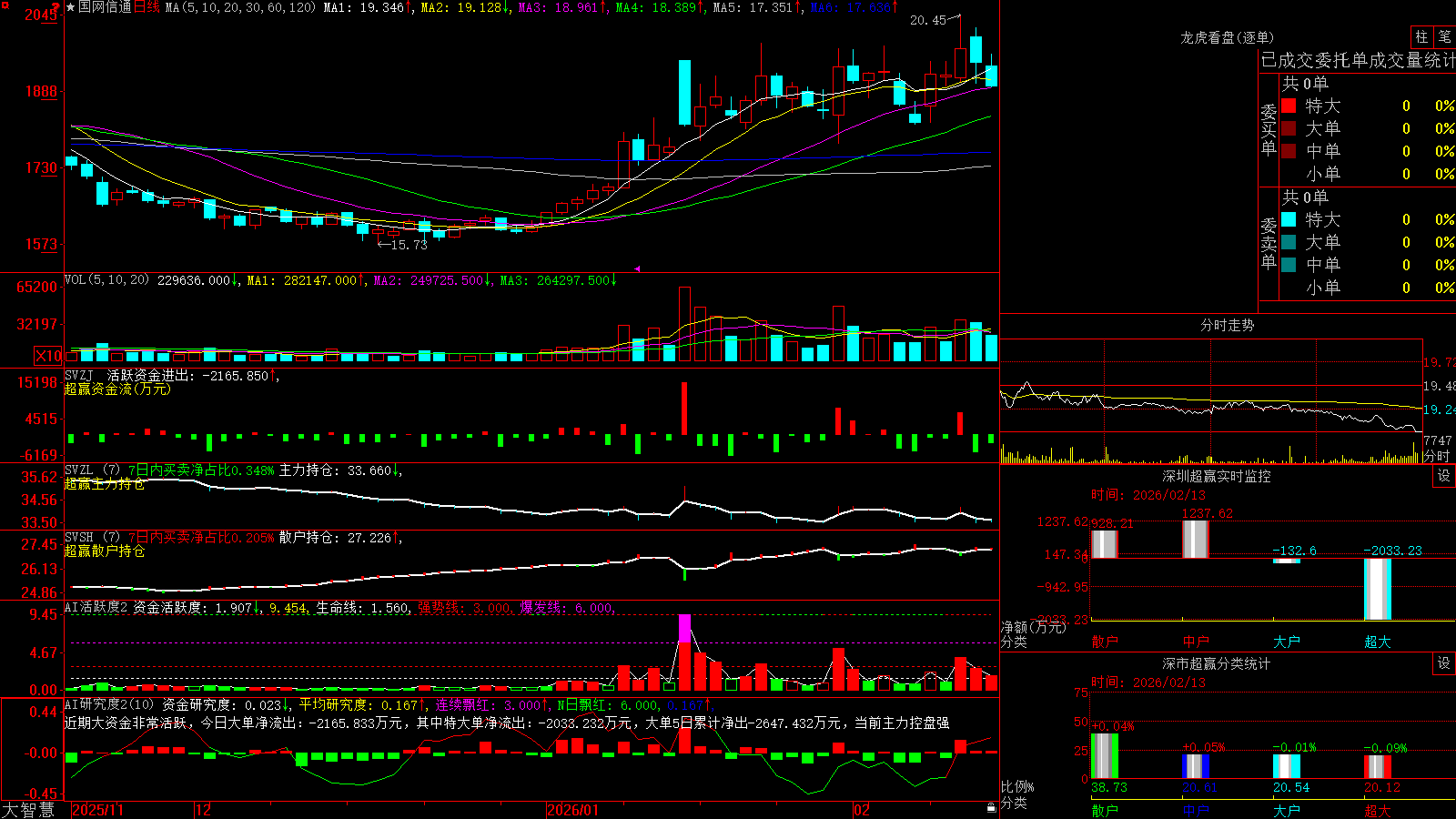
Task: Click the 委买单 vertical section label
Action: point(1269,129)
